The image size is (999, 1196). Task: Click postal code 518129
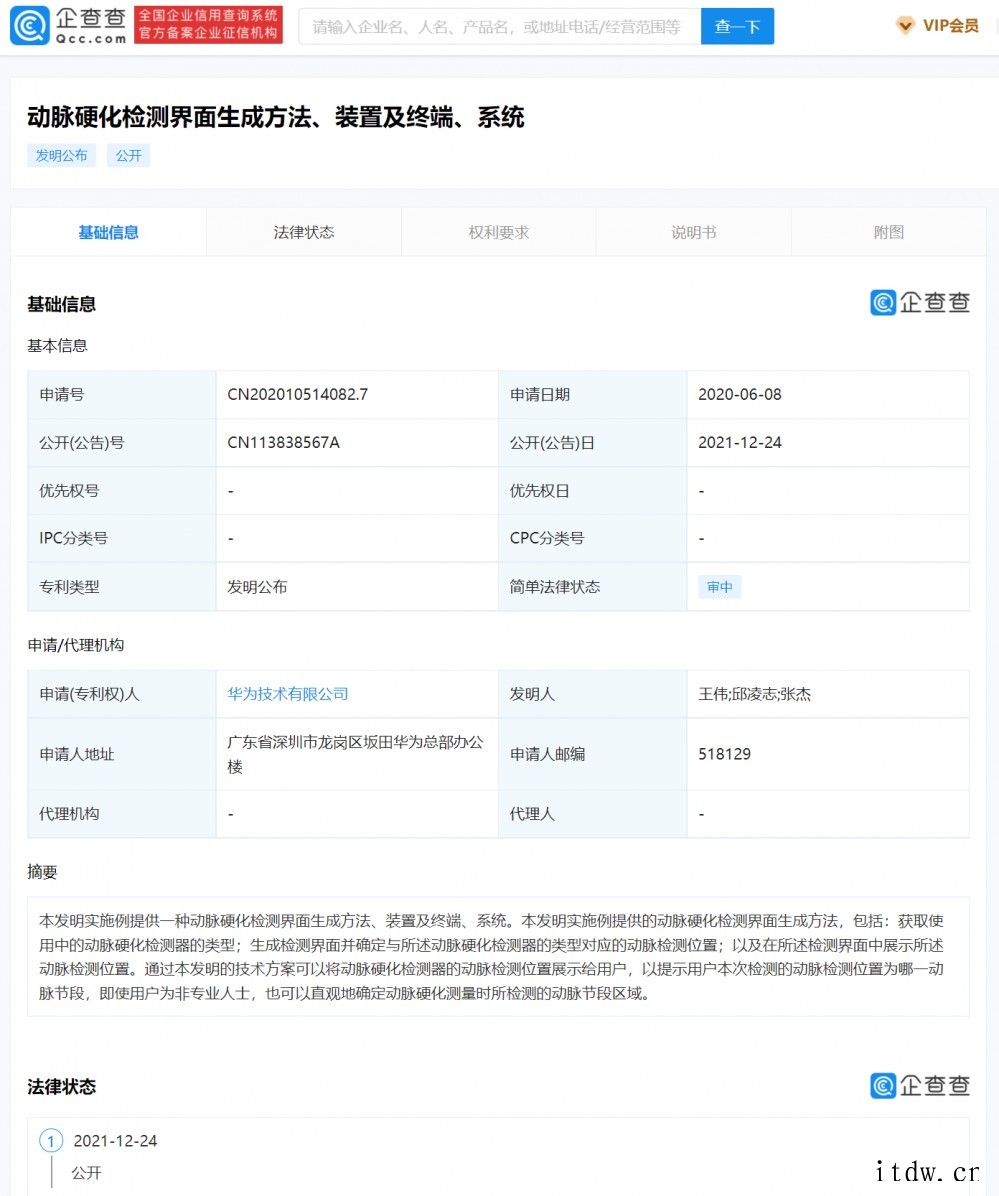tap(724, 754)
